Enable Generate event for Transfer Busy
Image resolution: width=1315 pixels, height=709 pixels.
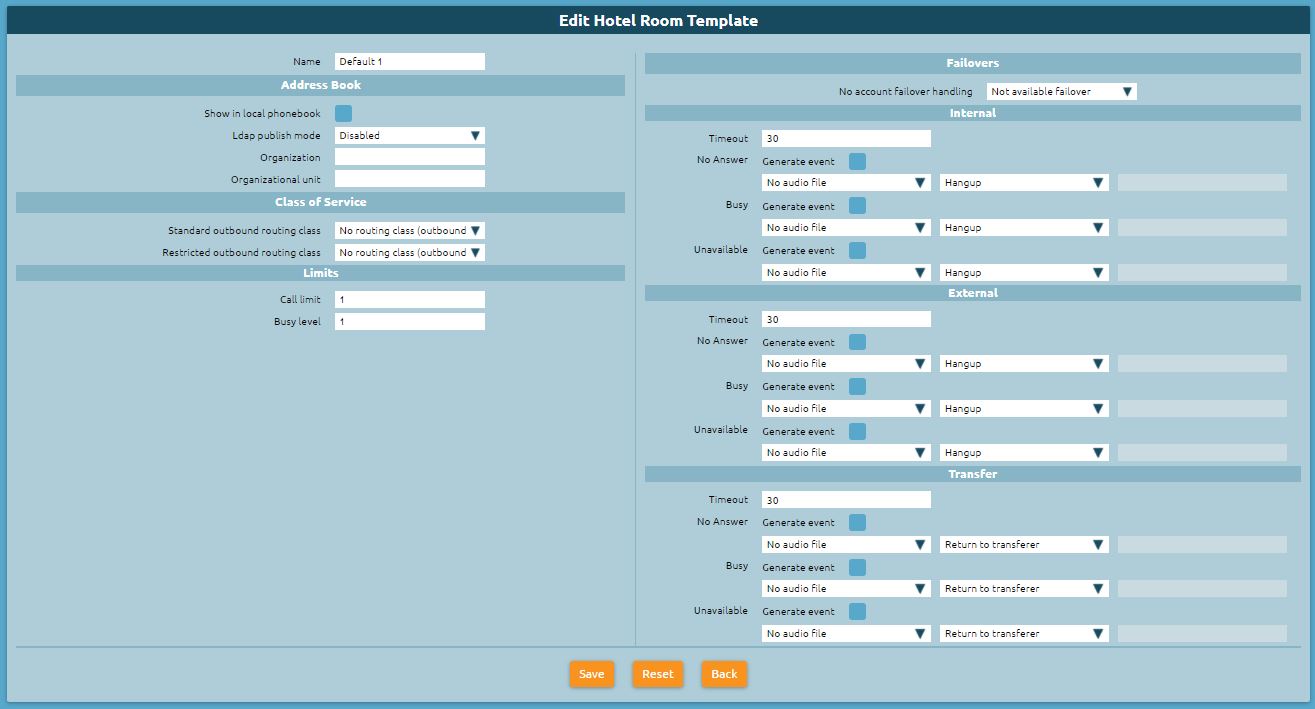pyautogui.click(x=857, y=567)
